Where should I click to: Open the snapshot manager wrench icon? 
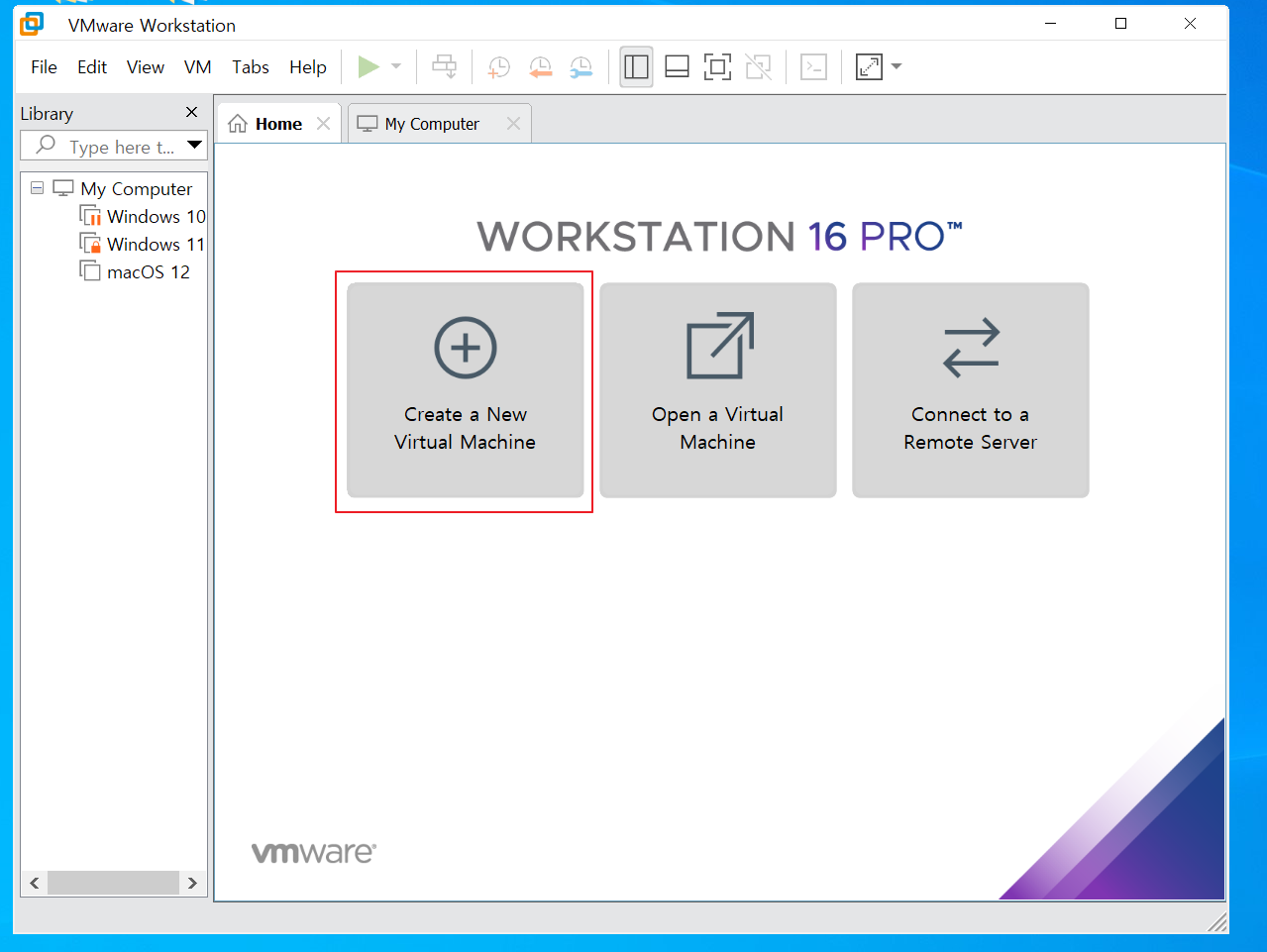(x=581, y=66)
